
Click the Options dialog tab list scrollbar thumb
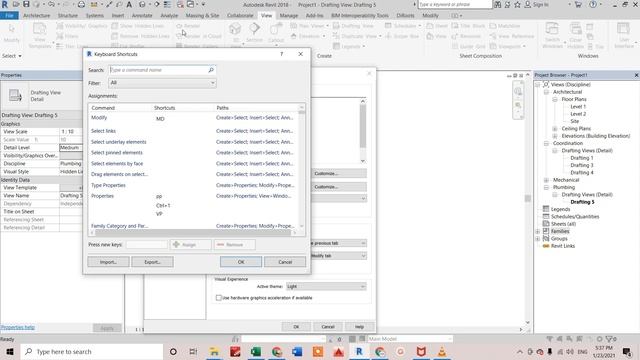click(x=363, y=127)
